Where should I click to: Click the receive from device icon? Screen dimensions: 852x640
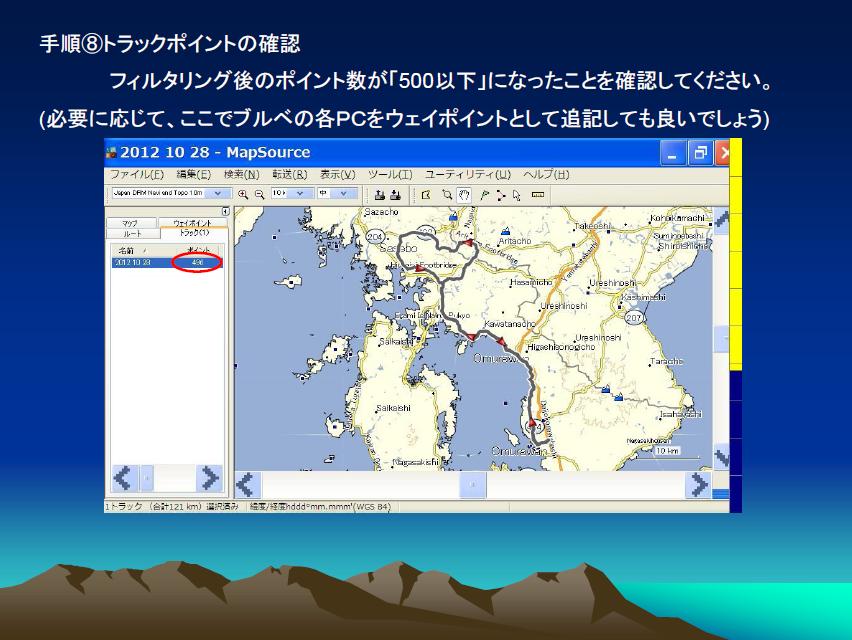395,194
